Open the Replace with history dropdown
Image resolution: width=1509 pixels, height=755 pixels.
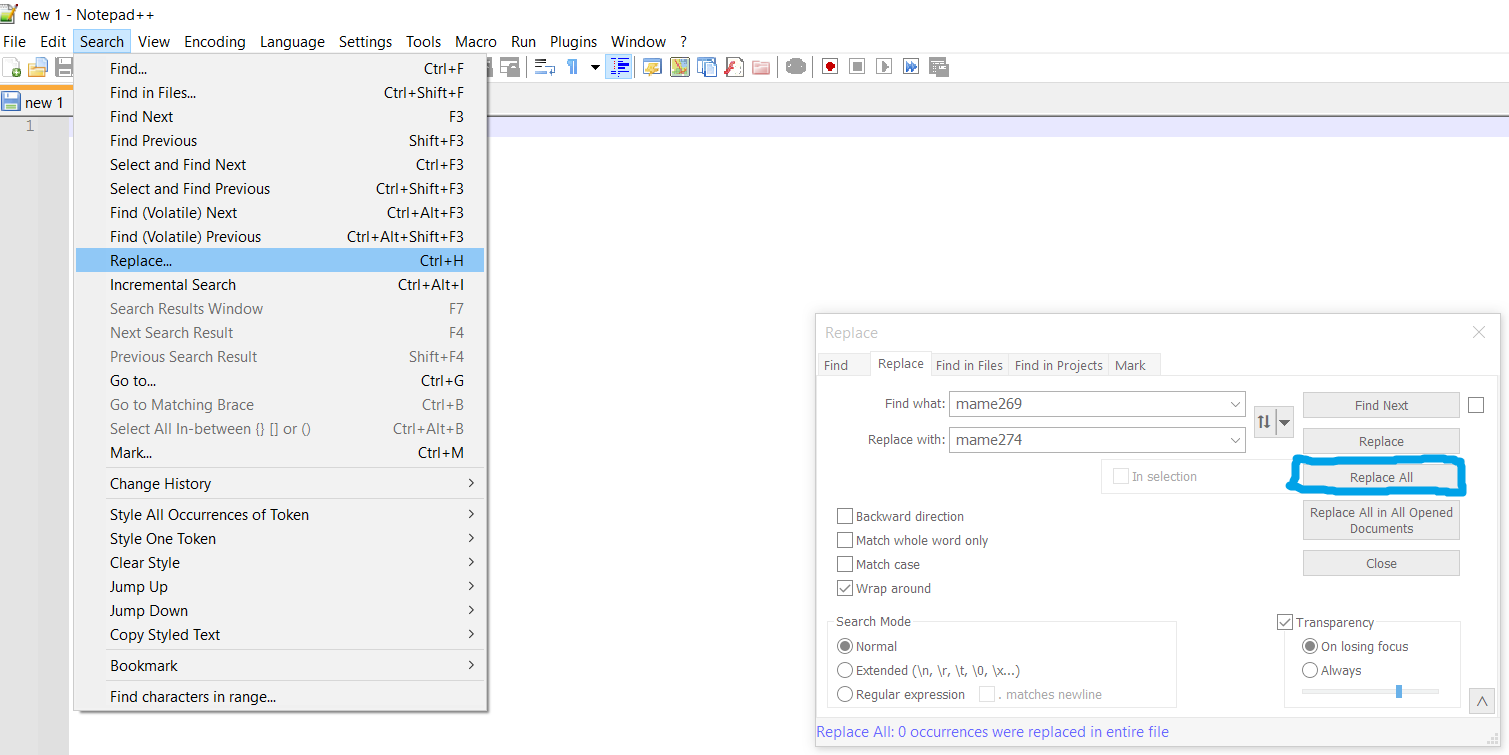pos(1235,440)
